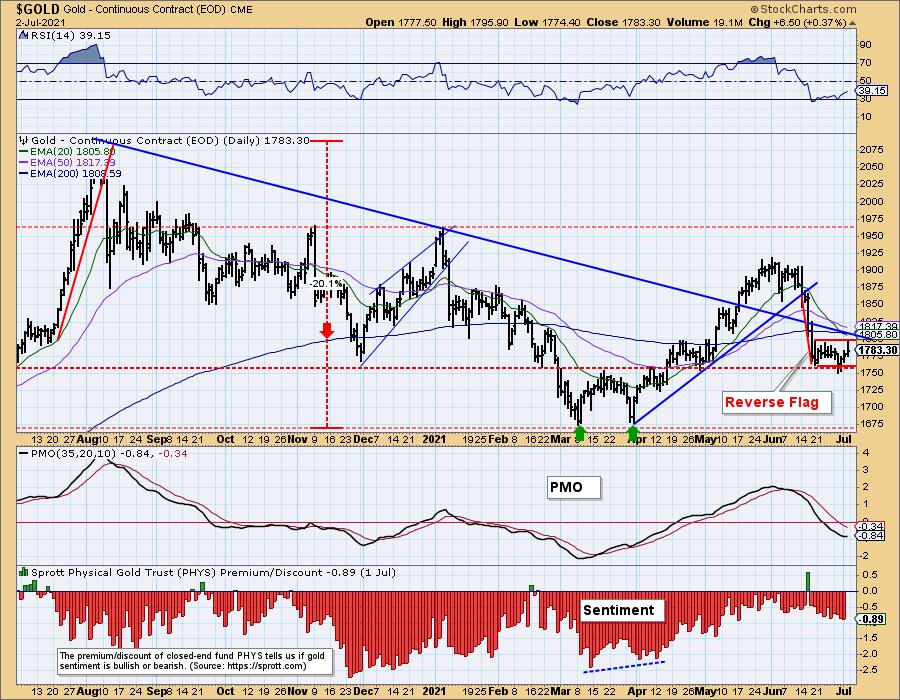Click the Sprott Physical Gold Trust legend label

tap(213, 573)
